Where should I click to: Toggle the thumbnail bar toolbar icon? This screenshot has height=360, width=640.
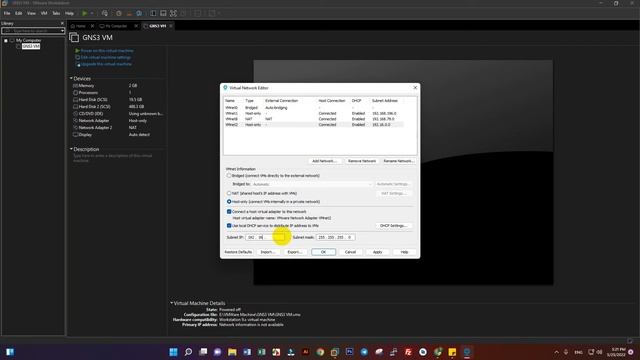click(163, 13)
